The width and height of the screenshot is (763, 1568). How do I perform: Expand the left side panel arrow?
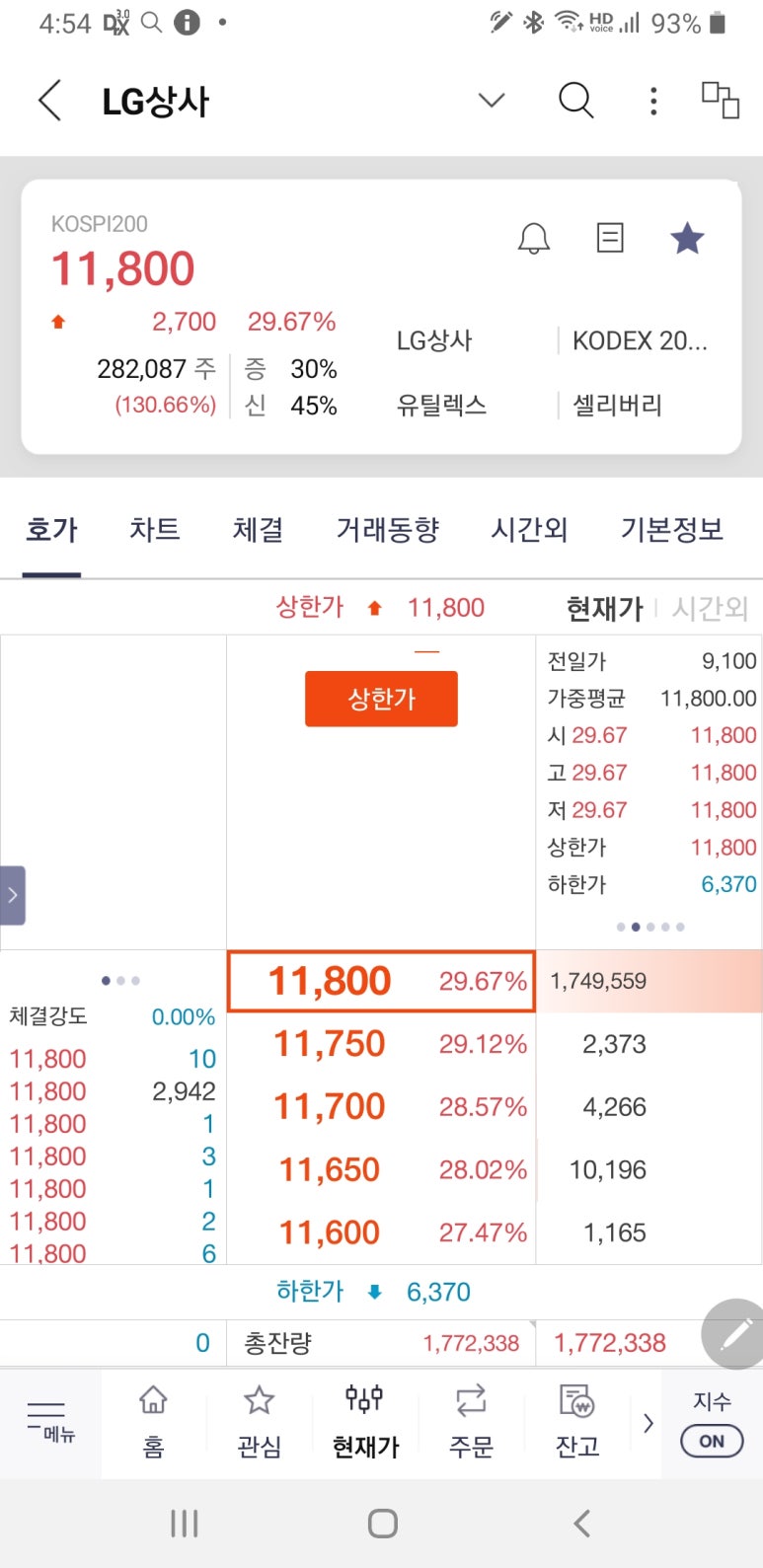click(x=13, y=895)
